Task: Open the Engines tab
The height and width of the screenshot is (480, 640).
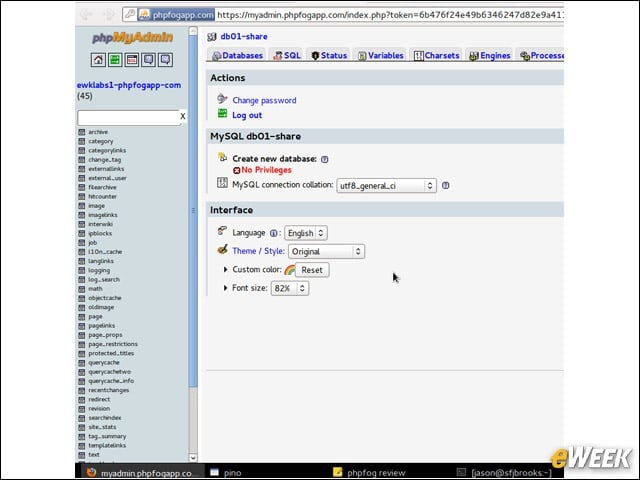Action: 489,56
